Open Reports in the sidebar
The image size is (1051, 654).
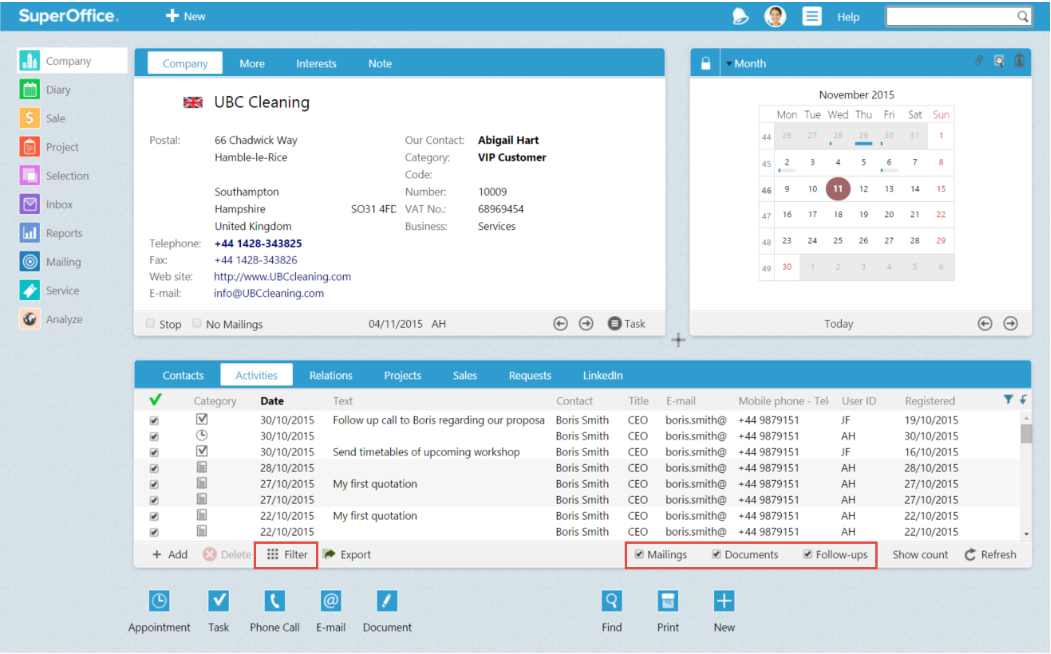click(x=51, y=233)
